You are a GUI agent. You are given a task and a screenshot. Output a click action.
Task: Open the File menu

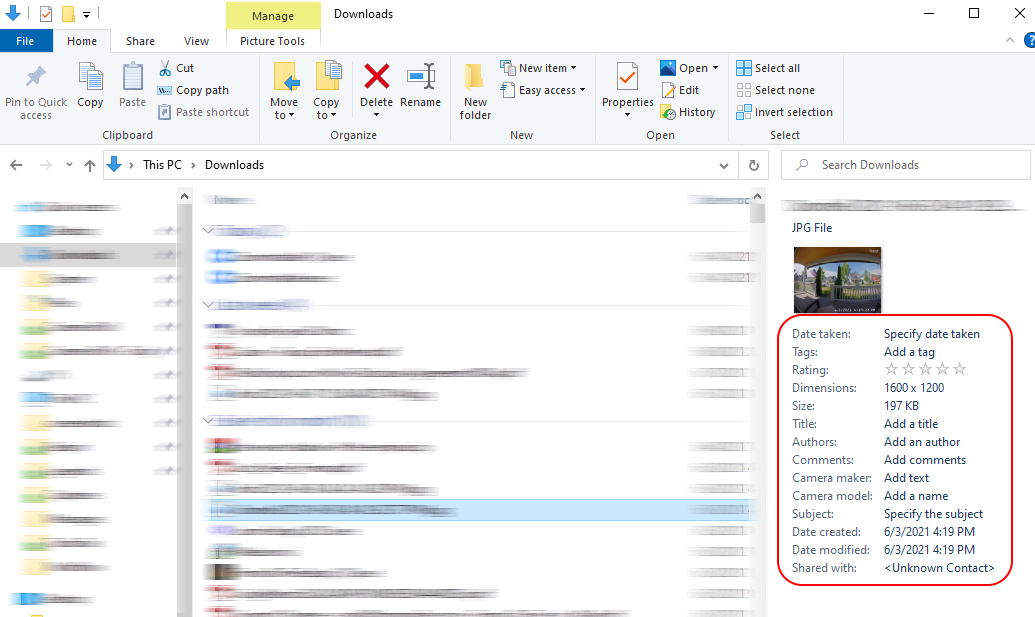[26, 41]
